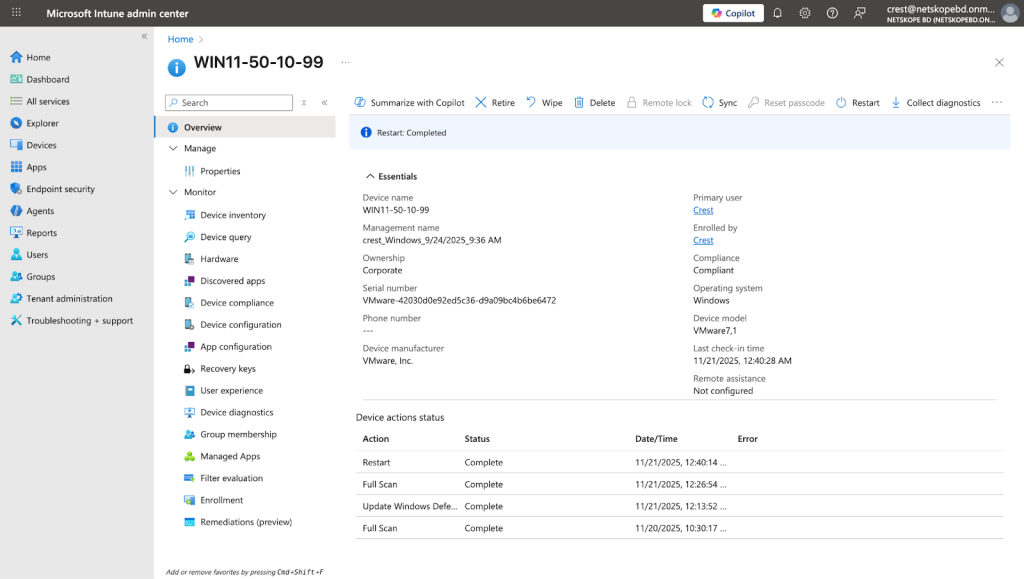Open Remediations (preview) page
Screen dimensions: 1024x579
[246, 522]
